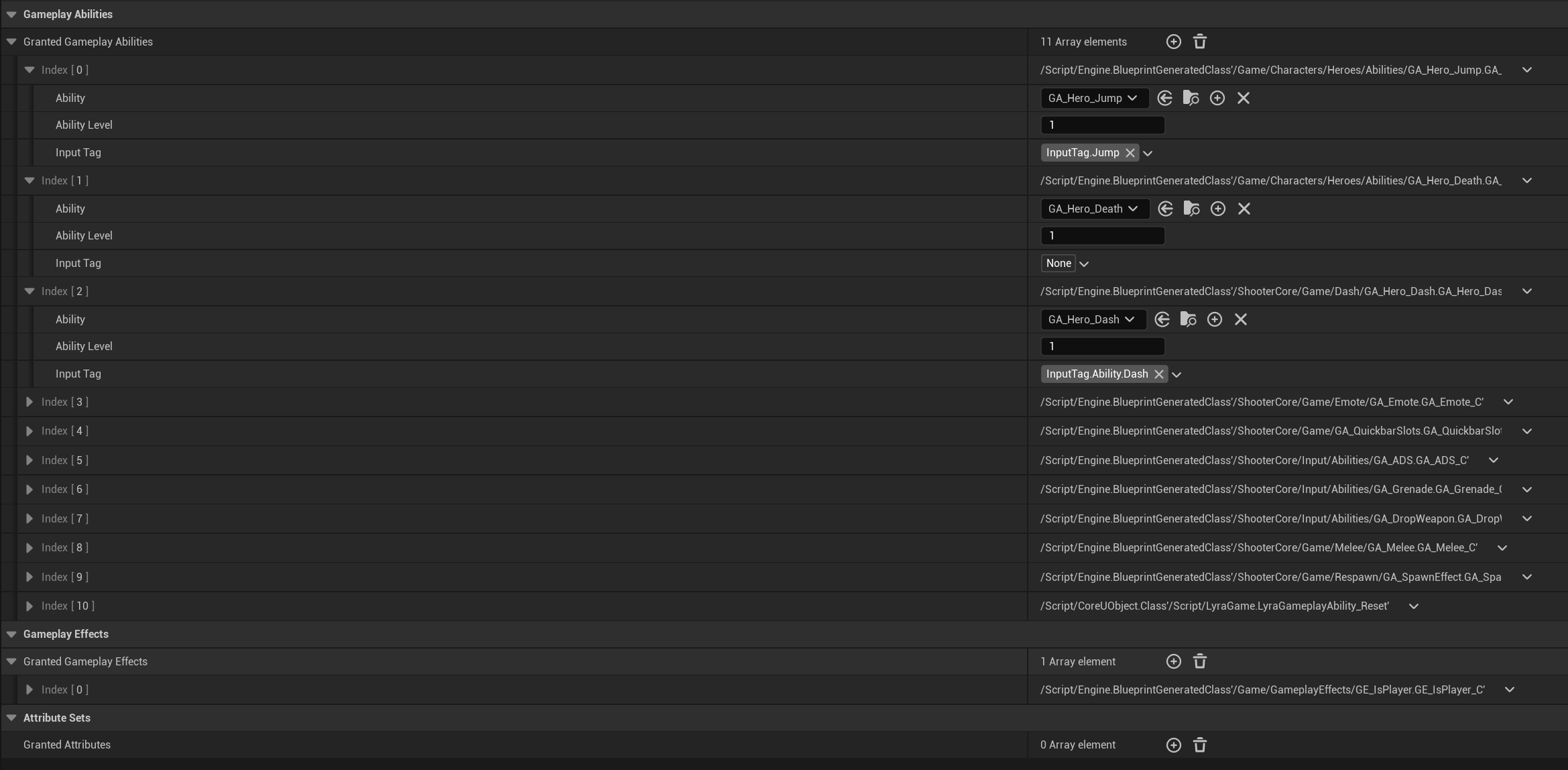This screenshot has height=770, width=1568.
Task: Remove the InputTag.Jump gameplay tag
Action: point(1130,152)
